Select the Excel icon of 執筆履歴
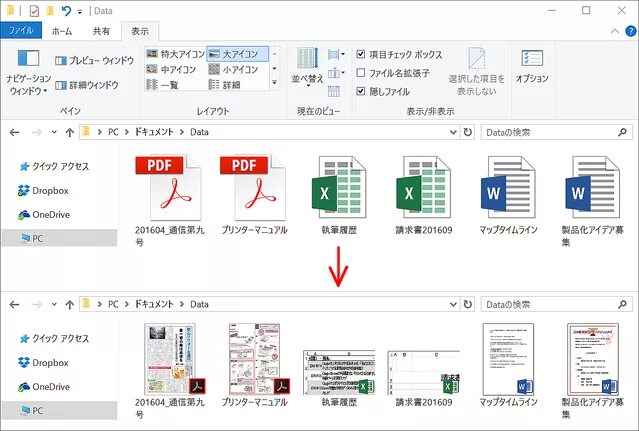 point(339,187)
